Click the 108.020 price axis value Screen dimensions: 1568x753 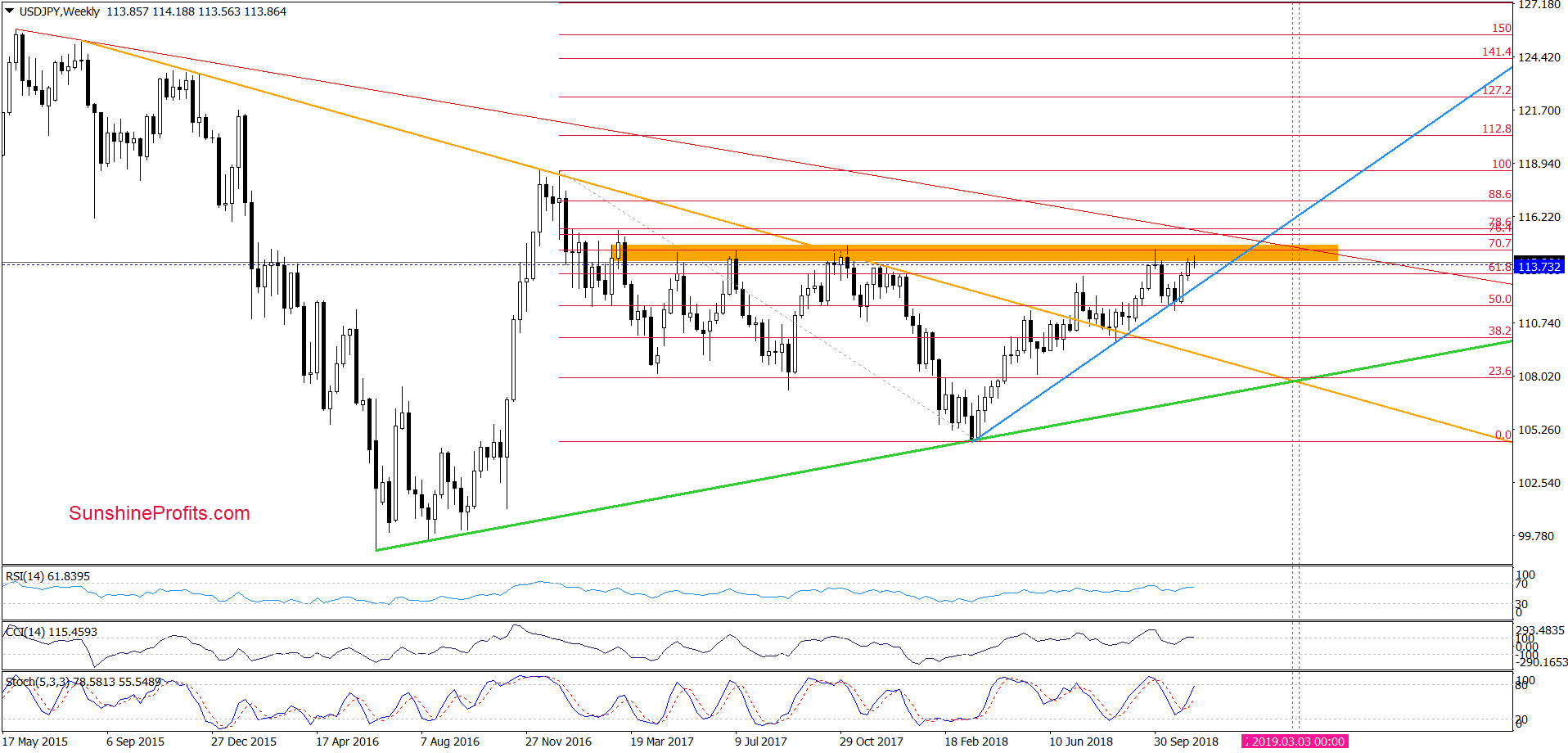(1539, 376)
